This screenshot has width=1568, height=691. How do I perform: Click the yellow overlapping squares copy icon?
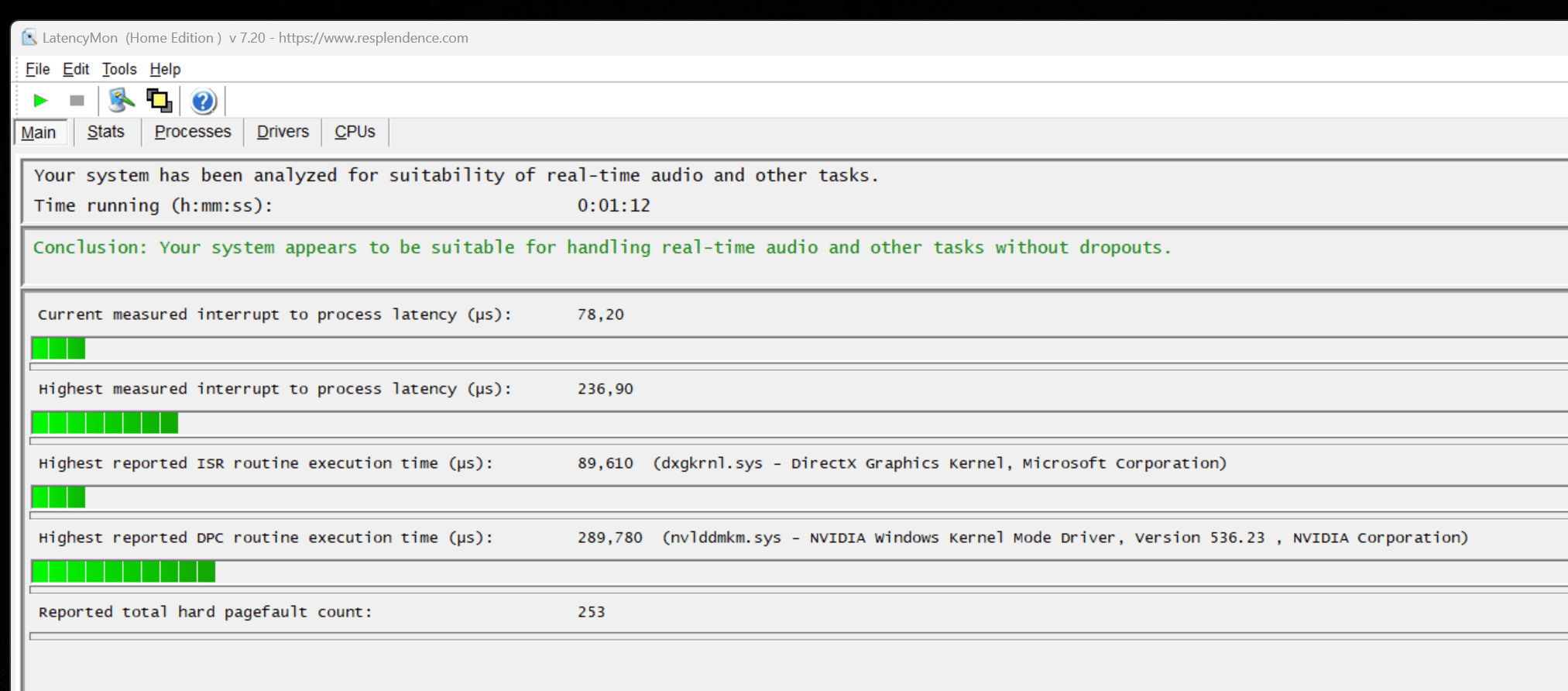[x=160, y=101]
